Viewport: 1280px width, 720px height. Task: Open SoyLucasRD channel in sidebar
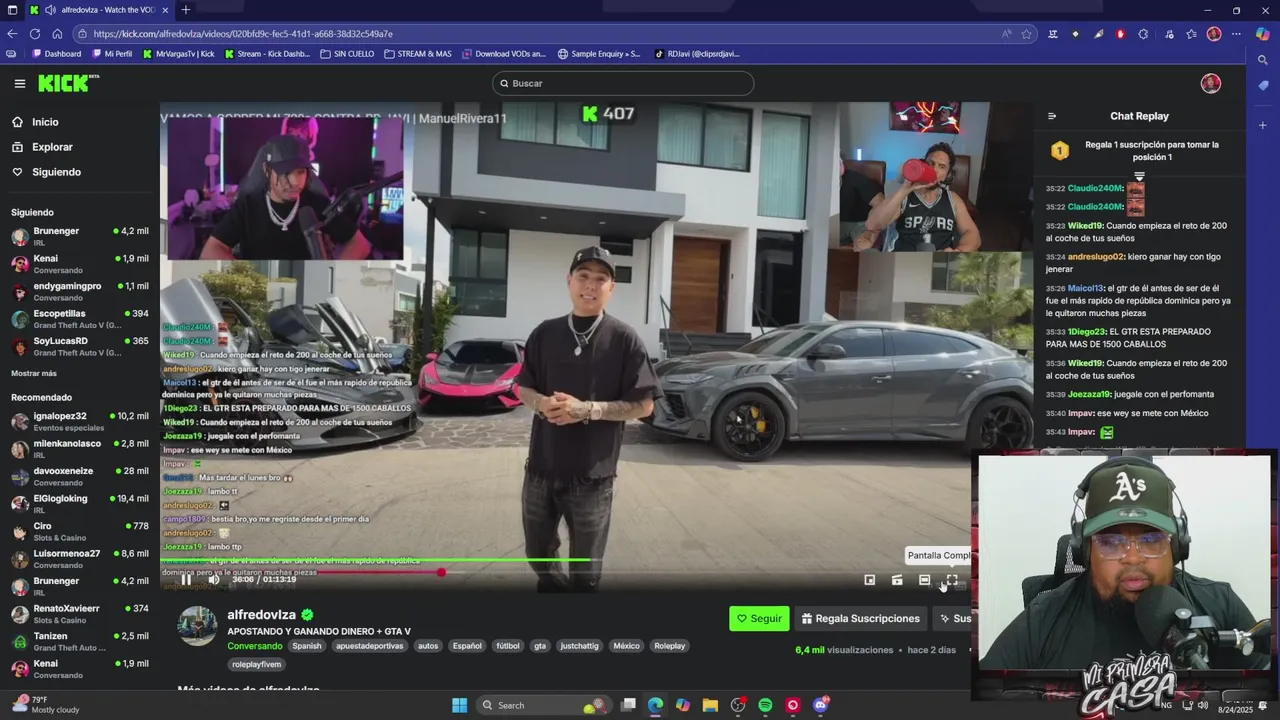pos(80,346)
